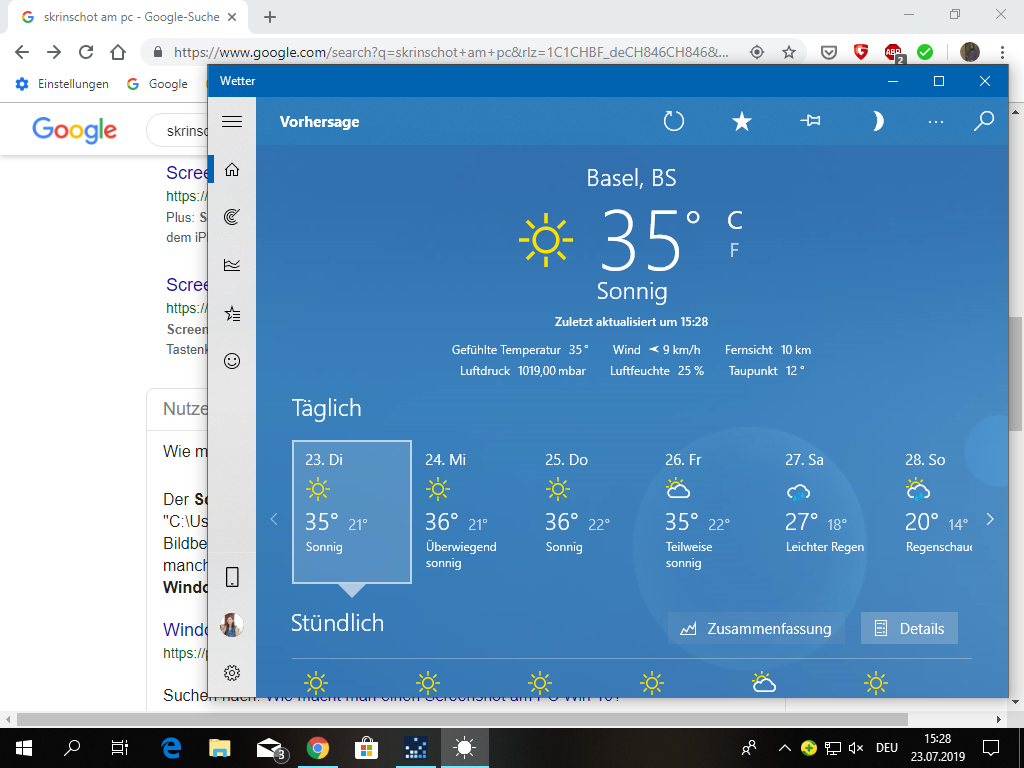Expand the hamburger navigation menu
The height and width of the screenshot is (768, 1024).
click(x=232, y=122)
